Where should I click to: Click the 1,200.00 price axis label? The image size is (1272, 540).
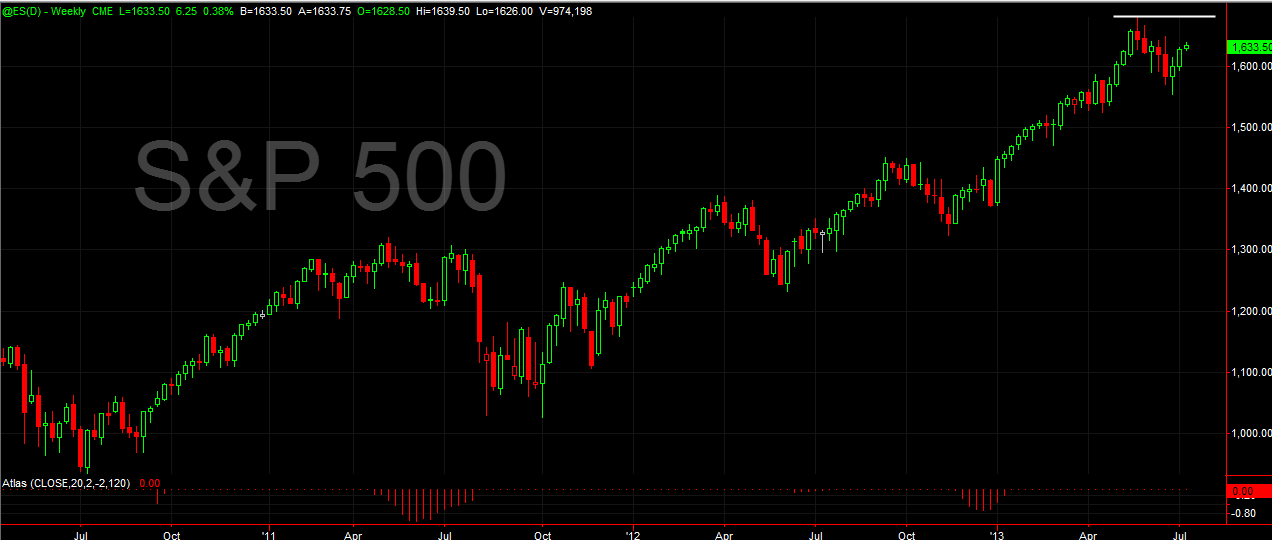pos(1251,311)
